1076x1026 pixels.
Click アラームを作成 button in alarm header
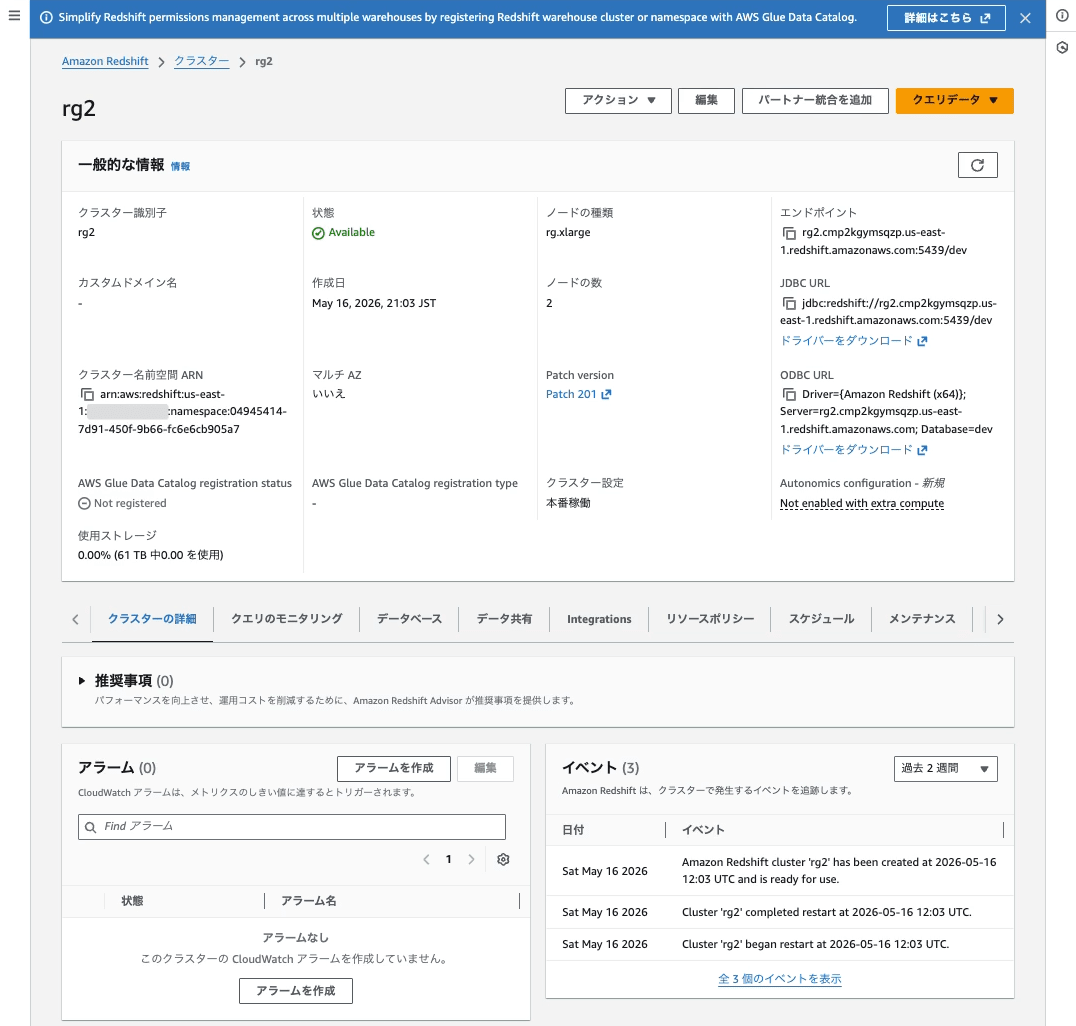[x=393, y=768]
